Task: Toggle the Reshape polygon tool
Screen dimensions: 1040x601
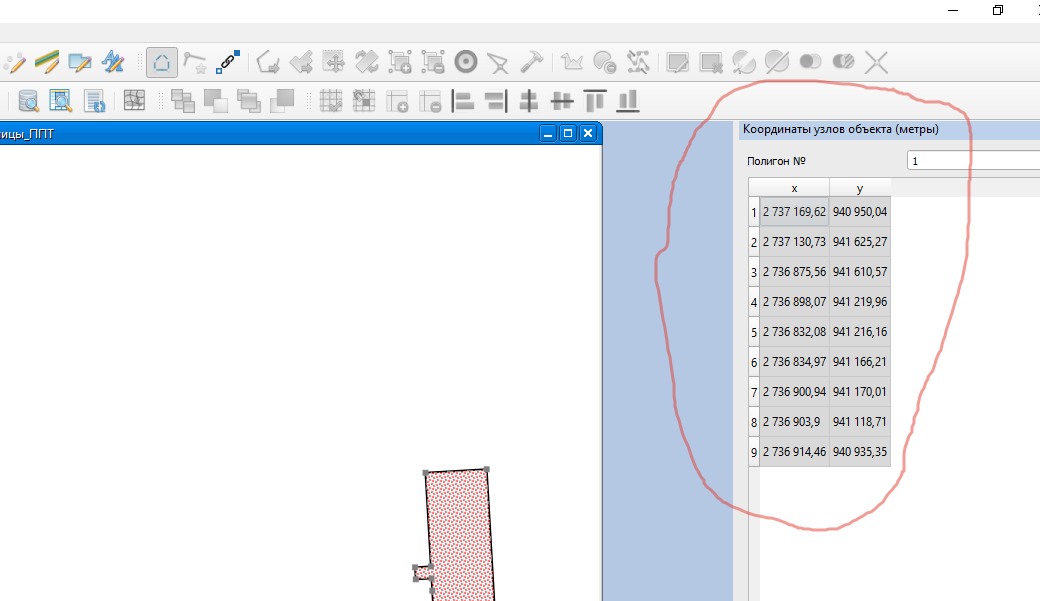Action: (x=162, y=63)
